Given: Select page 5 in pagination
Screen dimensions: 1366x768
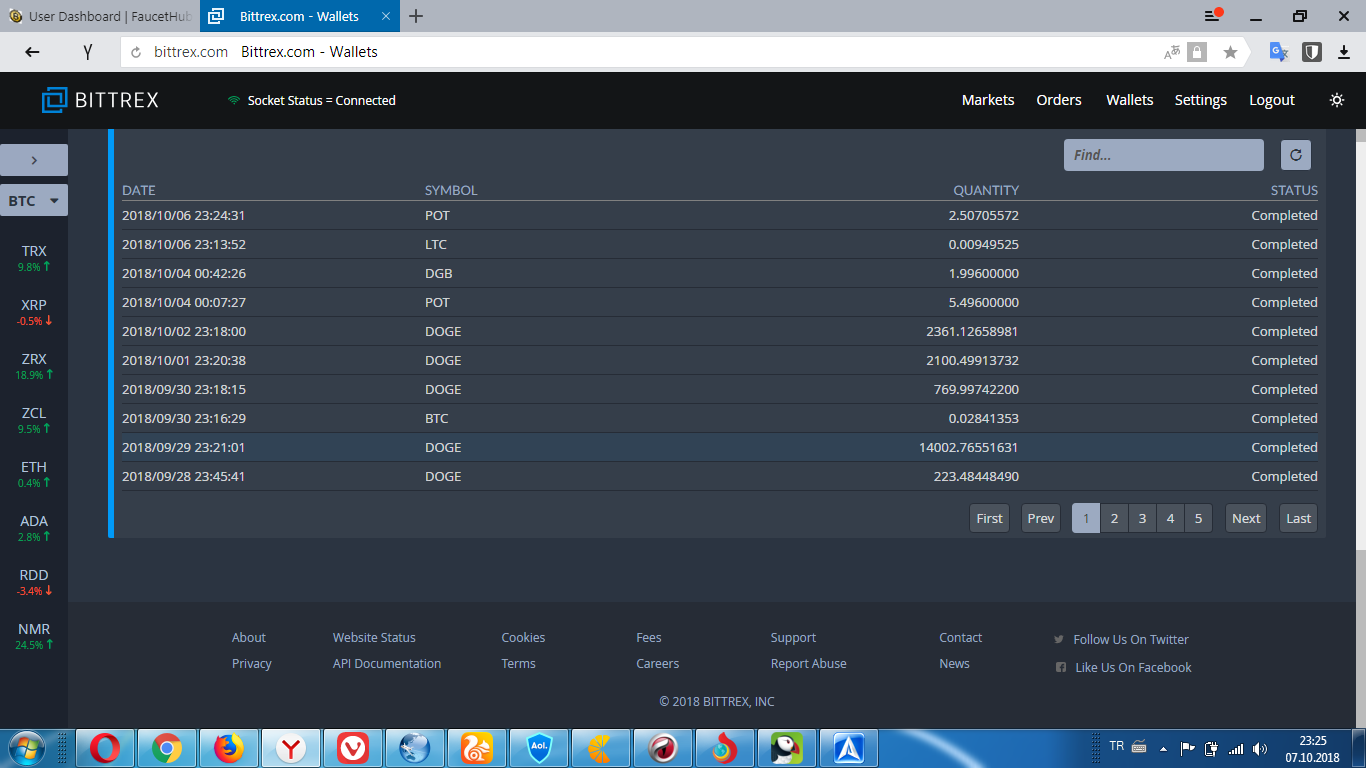Looking at the screenshot, I should pos(1198,518).
